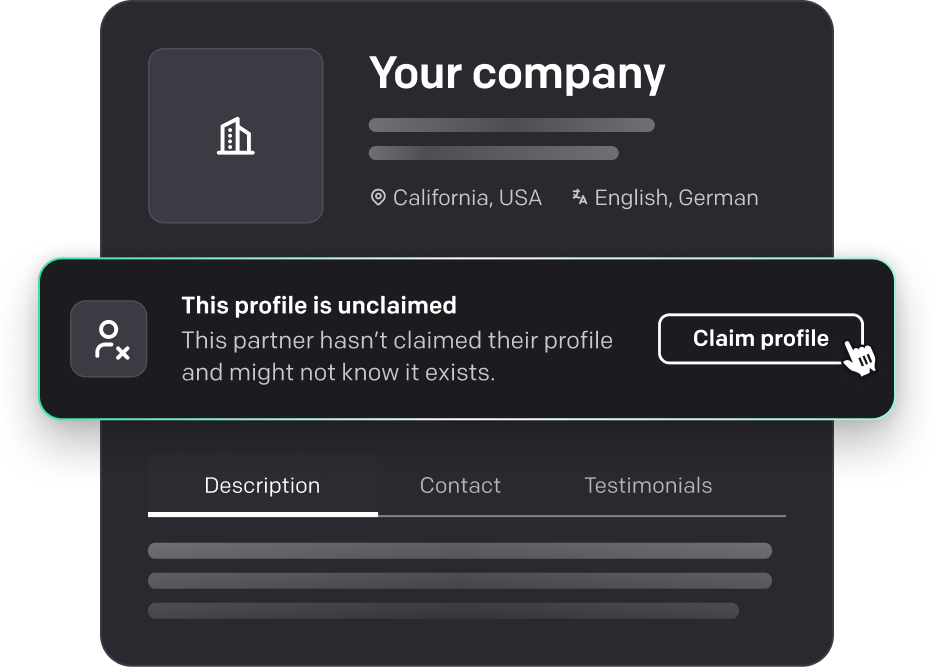Viewport: 934px width, 667px height.
Task: Select the English, German language text
Action: pyautogui.click(x=675, y=197)
